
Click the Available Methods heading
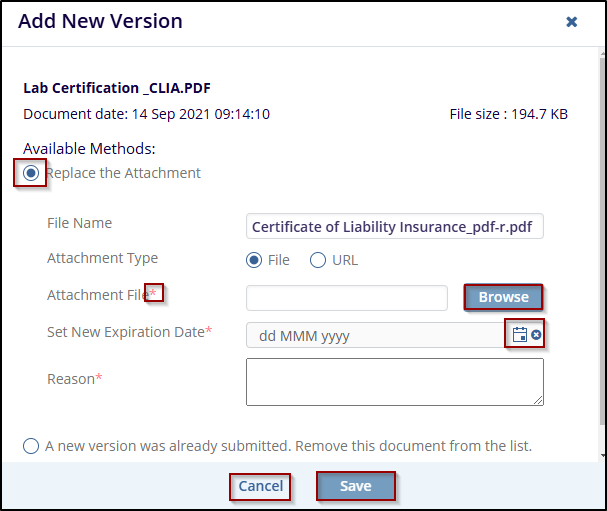coord(89,149)
